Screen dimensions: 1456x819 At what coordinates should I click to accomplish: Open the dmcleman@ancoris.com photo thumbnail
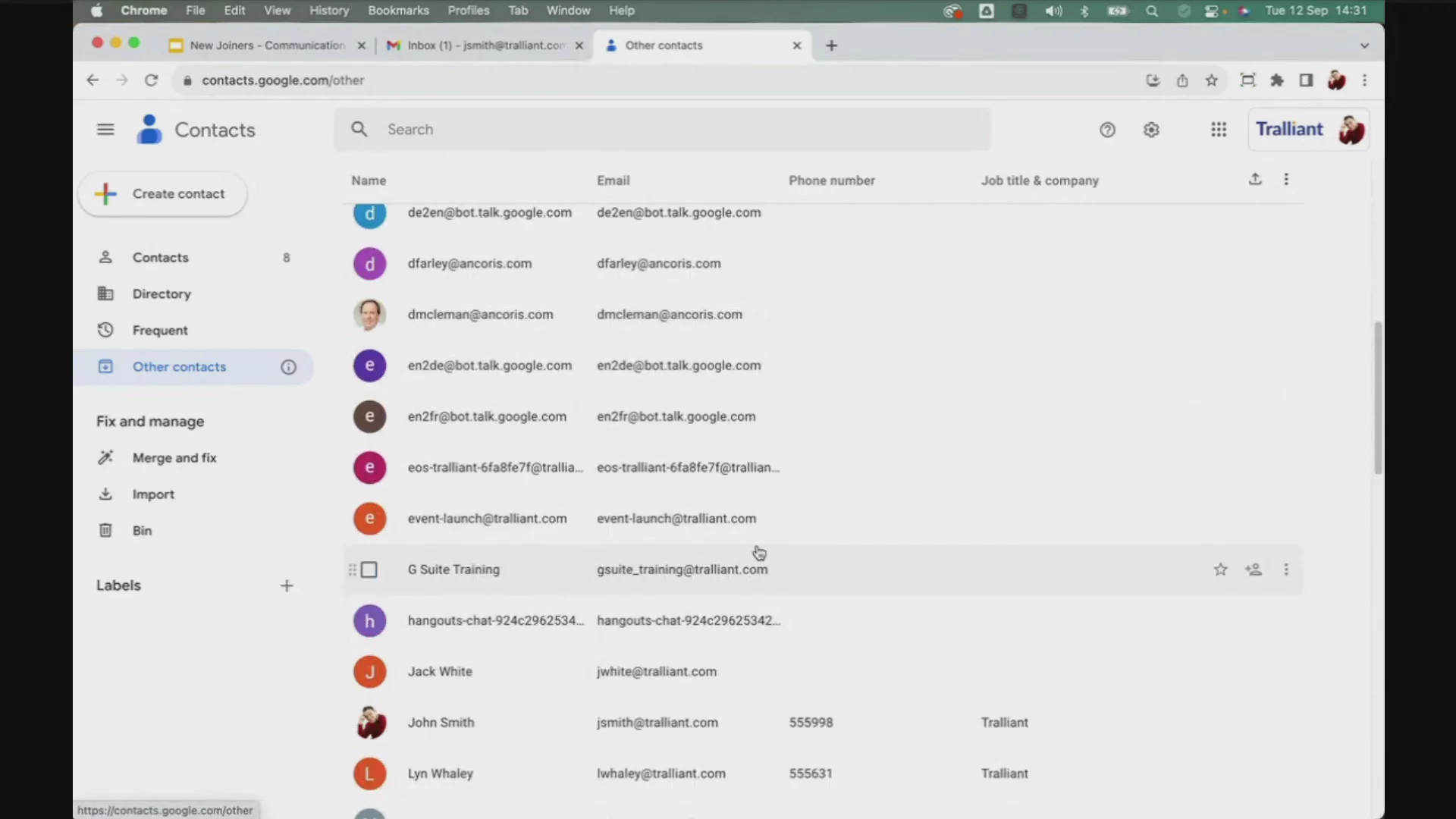tap(369, 315)
